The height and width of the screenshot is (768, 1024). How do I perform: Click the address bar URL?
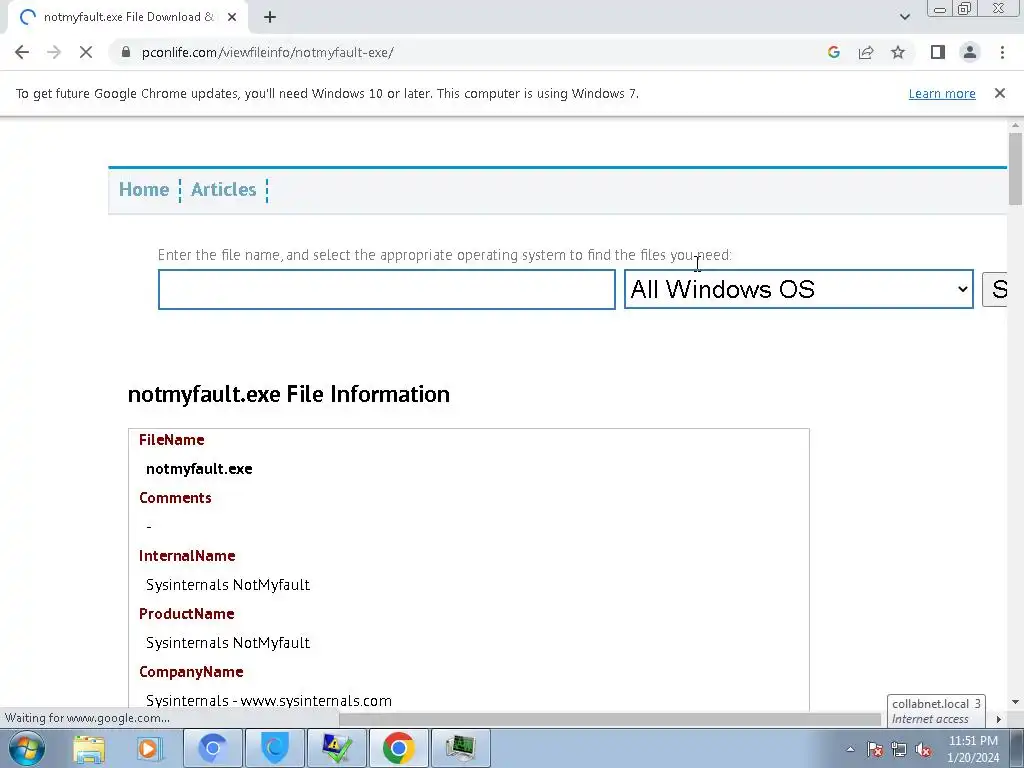[267, 52]
